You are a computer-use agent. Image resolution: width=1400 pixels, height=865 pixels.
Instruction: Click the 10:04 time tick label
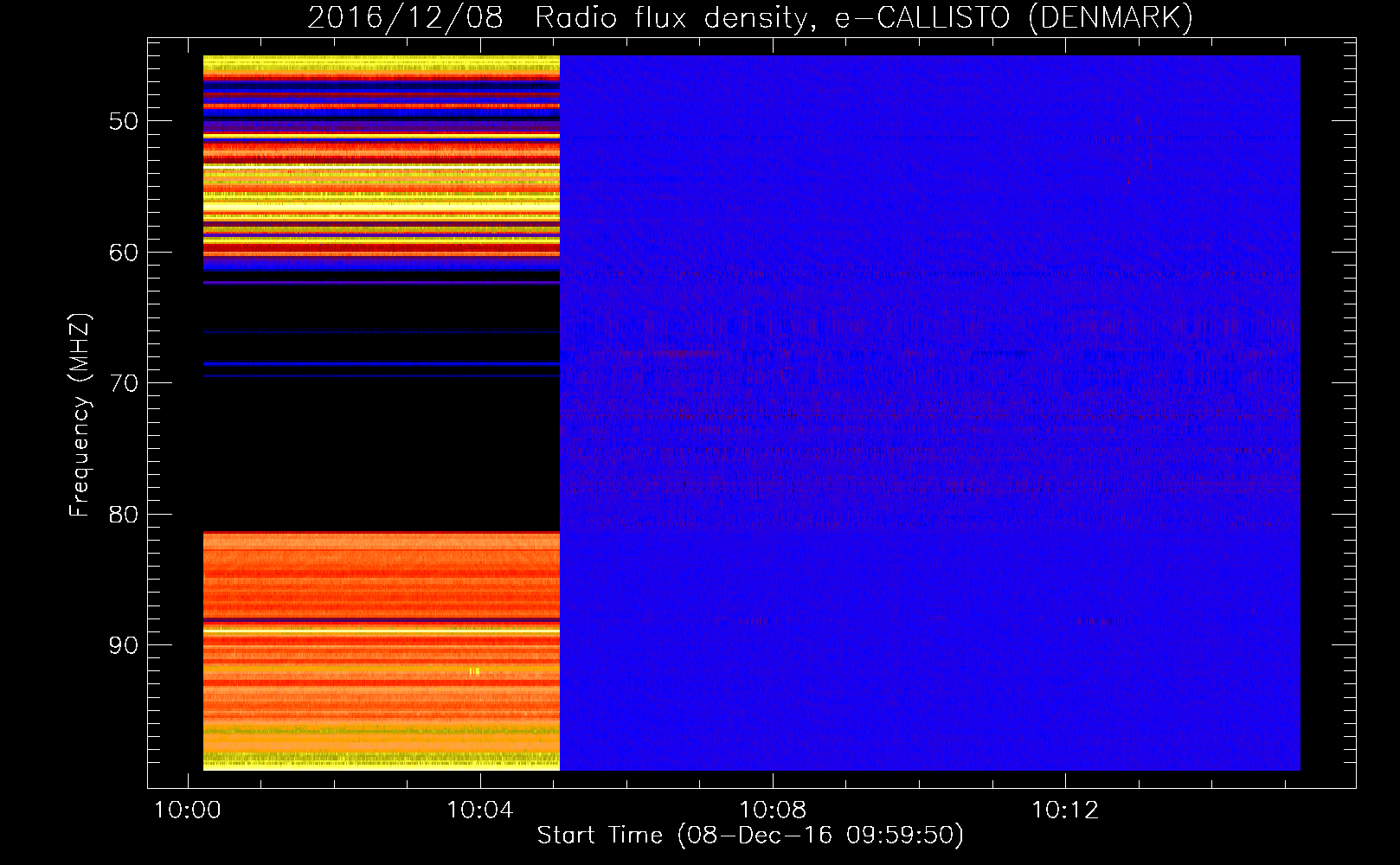click(x=479, y=811)
